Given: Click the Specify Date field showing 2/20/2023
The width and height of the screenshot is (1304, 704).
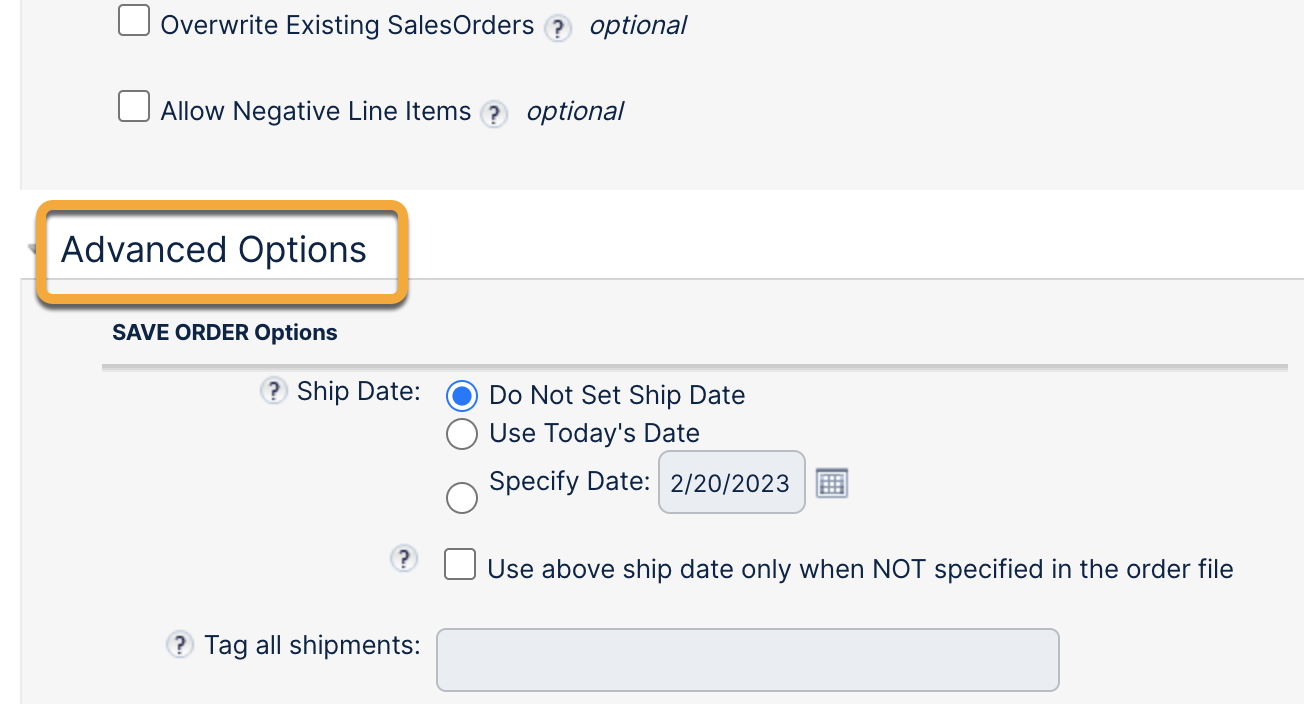Looking at the screenshot, I should tap(731, 483).
